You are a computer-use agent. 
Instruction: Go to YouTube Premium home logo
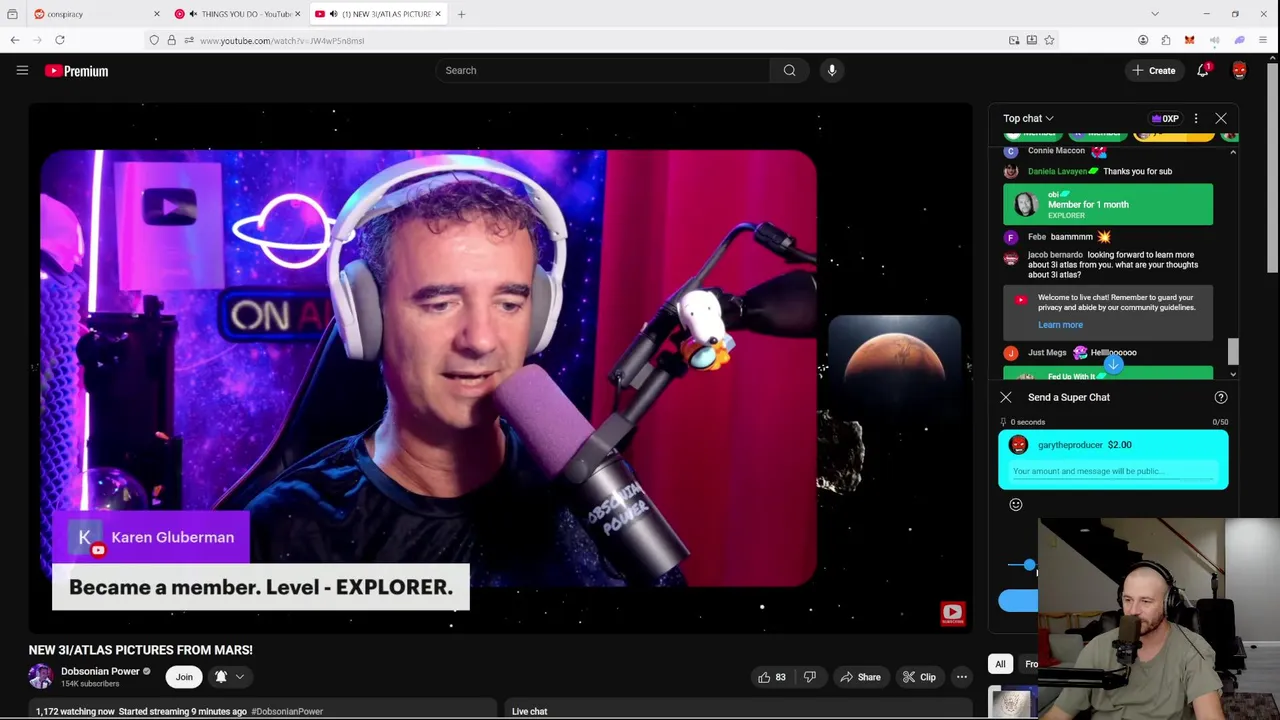coord(76,71)
